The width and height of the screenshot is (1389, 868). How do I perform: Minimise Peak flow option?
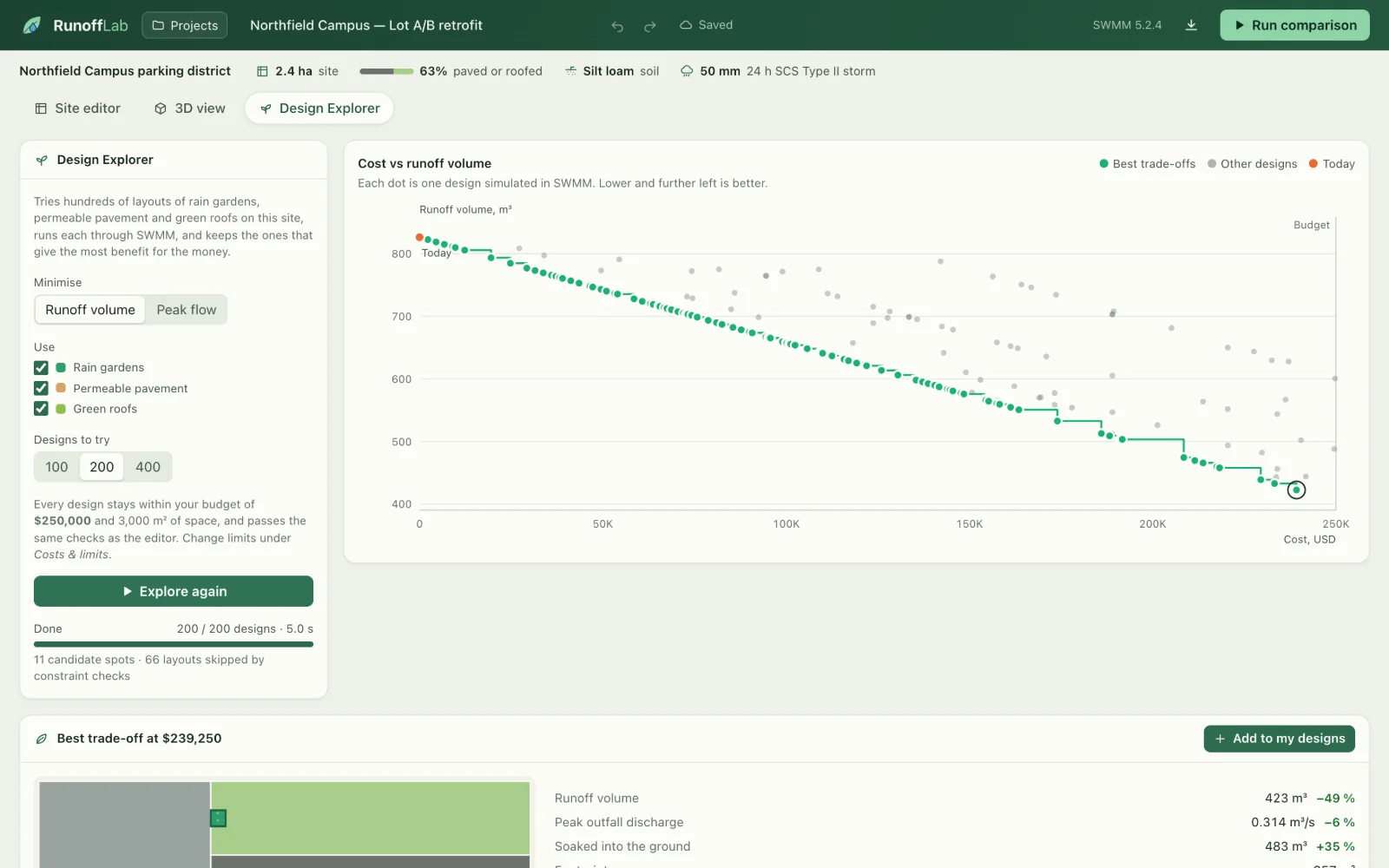pyautogui.click(x=186, y=310)
